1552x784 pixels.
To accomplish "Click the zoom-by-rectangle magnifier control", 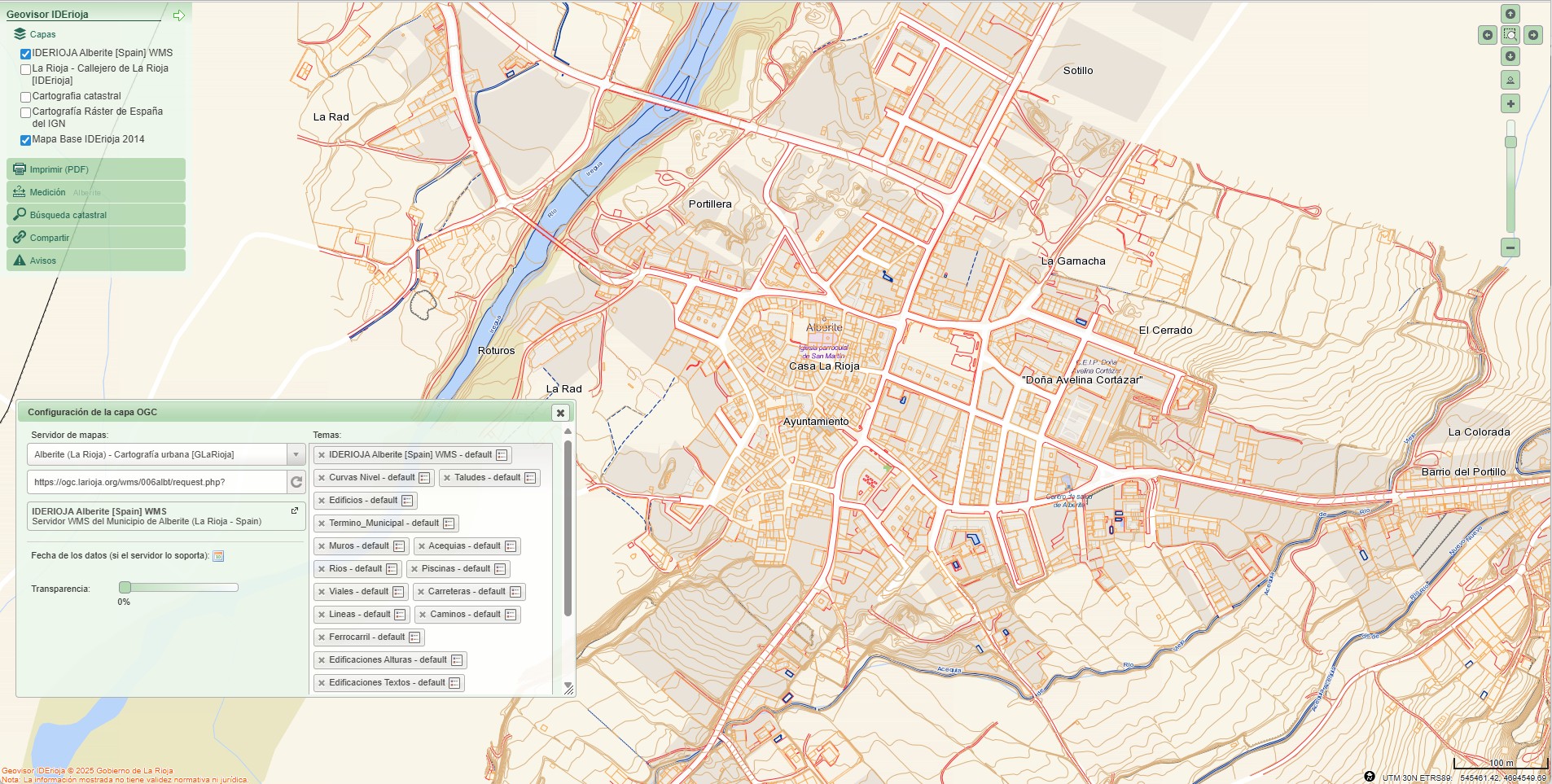I will pos(1510,35).
